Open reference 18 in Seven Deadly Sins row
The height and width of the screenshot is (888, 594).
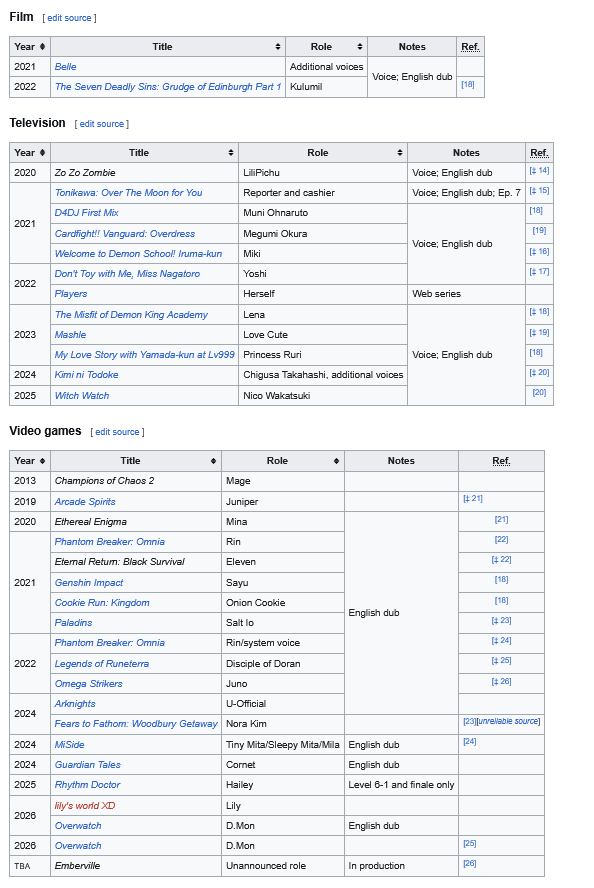pos(468,84)
